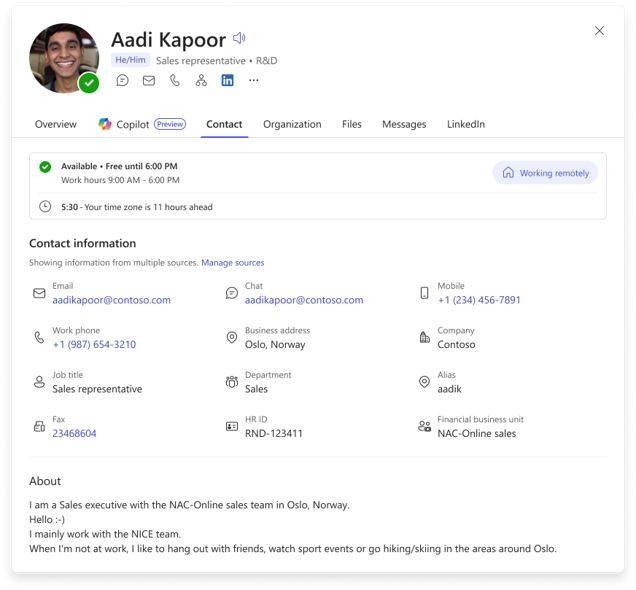Click the Working remotely button
The image size is (636, 590).
pyautogui.click(x=545, y=173)
